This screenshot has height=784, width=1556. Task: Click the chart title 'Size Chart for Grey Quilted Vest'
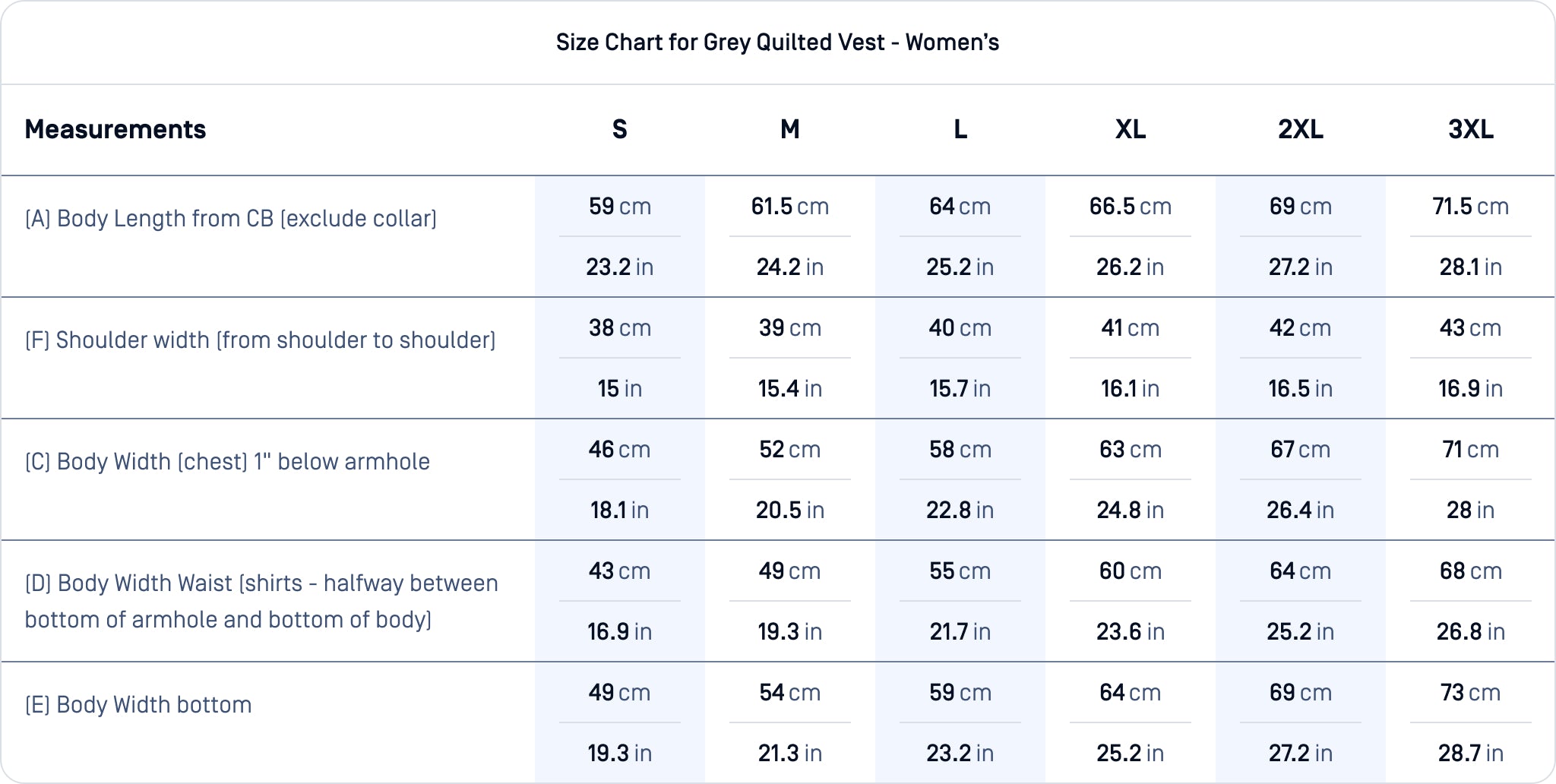click(777, 43)
